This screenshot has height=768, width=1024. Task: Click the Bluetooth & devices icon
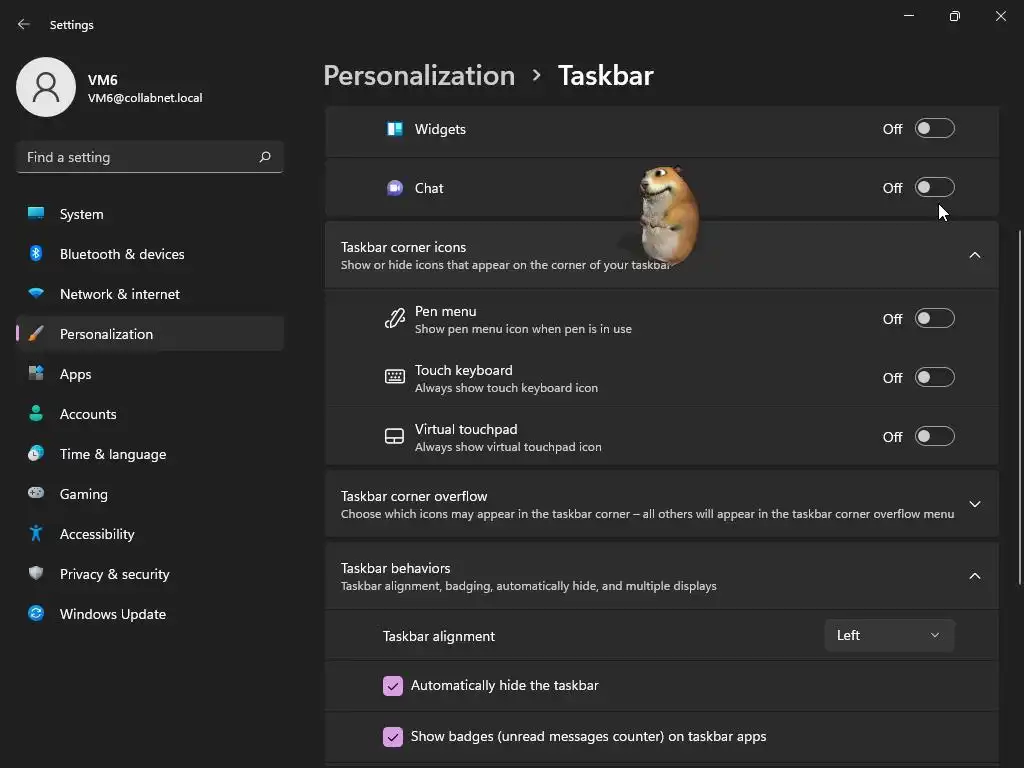[x=36, y=254]
